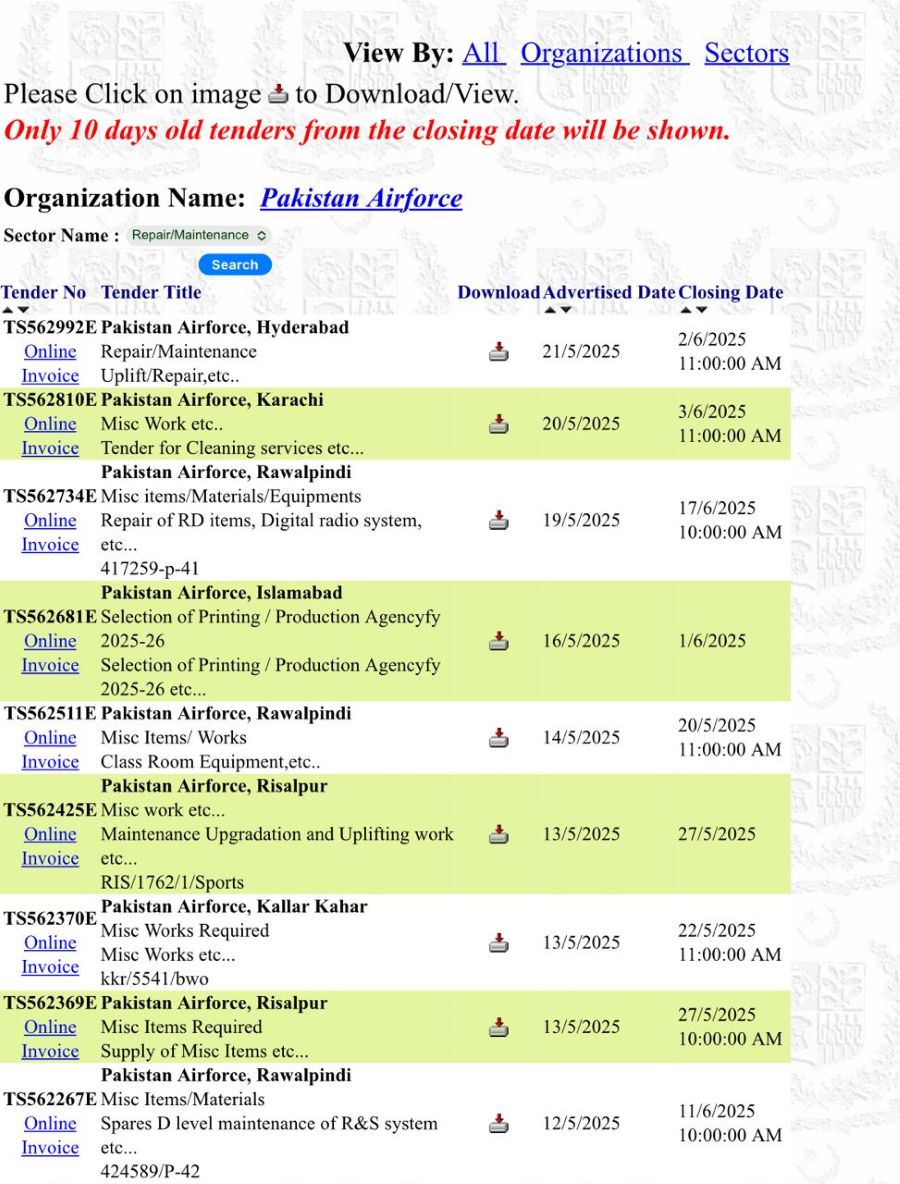View tenders by Organizations
The image size is (900, 1184).
604,53
